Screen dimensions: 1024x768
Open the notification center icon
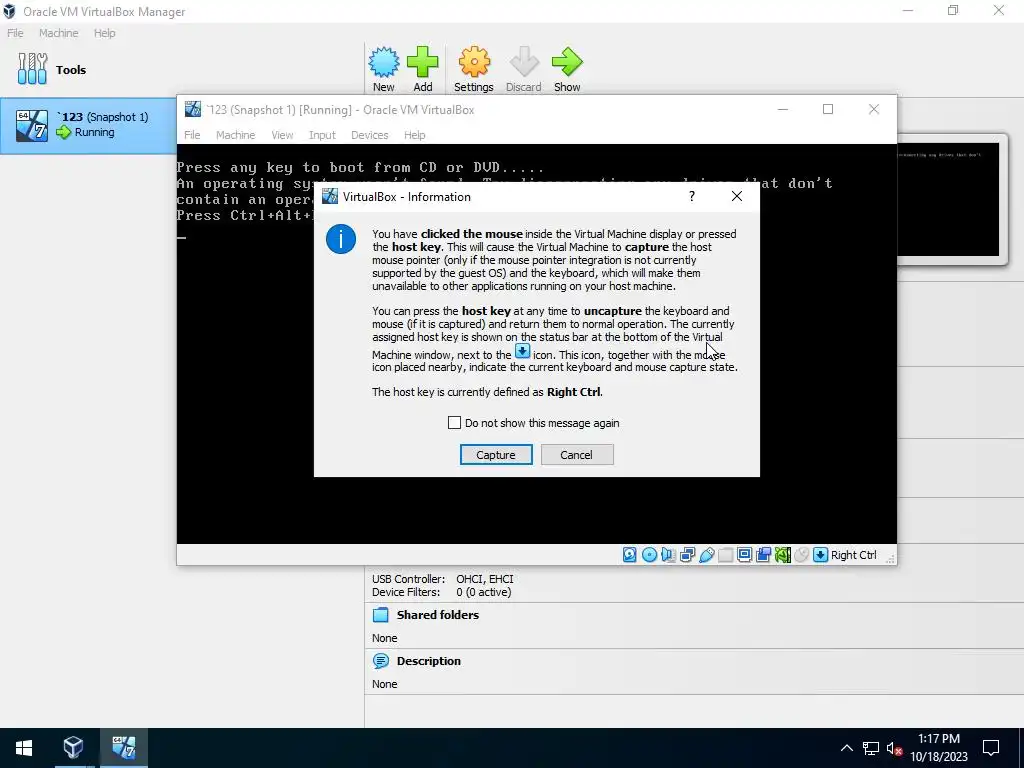[991, 748]
